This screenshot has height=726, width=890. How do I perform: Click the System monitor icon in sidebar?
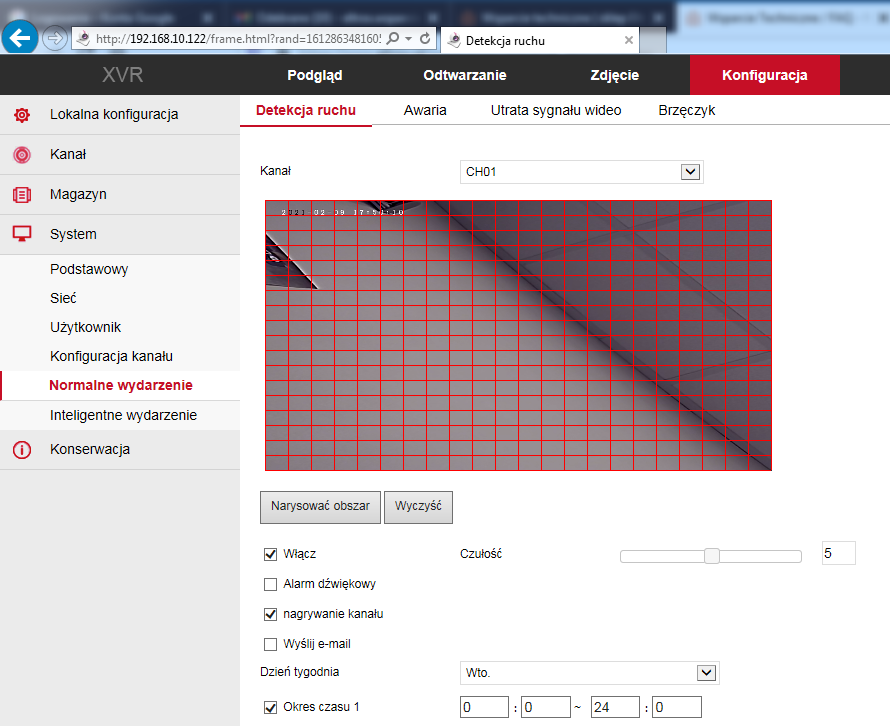[x=21, y=234]
